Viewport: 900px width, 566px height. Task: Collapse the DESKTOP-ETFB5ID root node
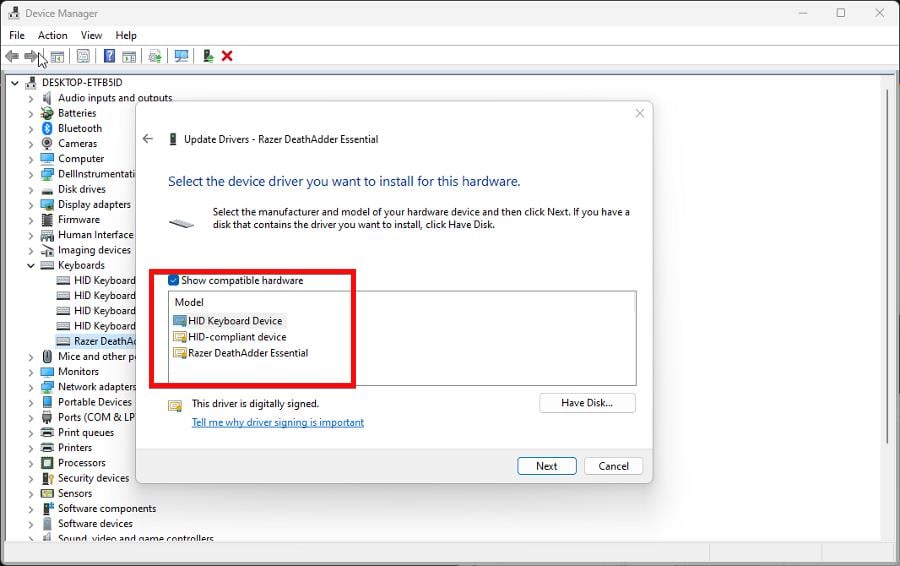pyautogui.click(x=15, y=83)
